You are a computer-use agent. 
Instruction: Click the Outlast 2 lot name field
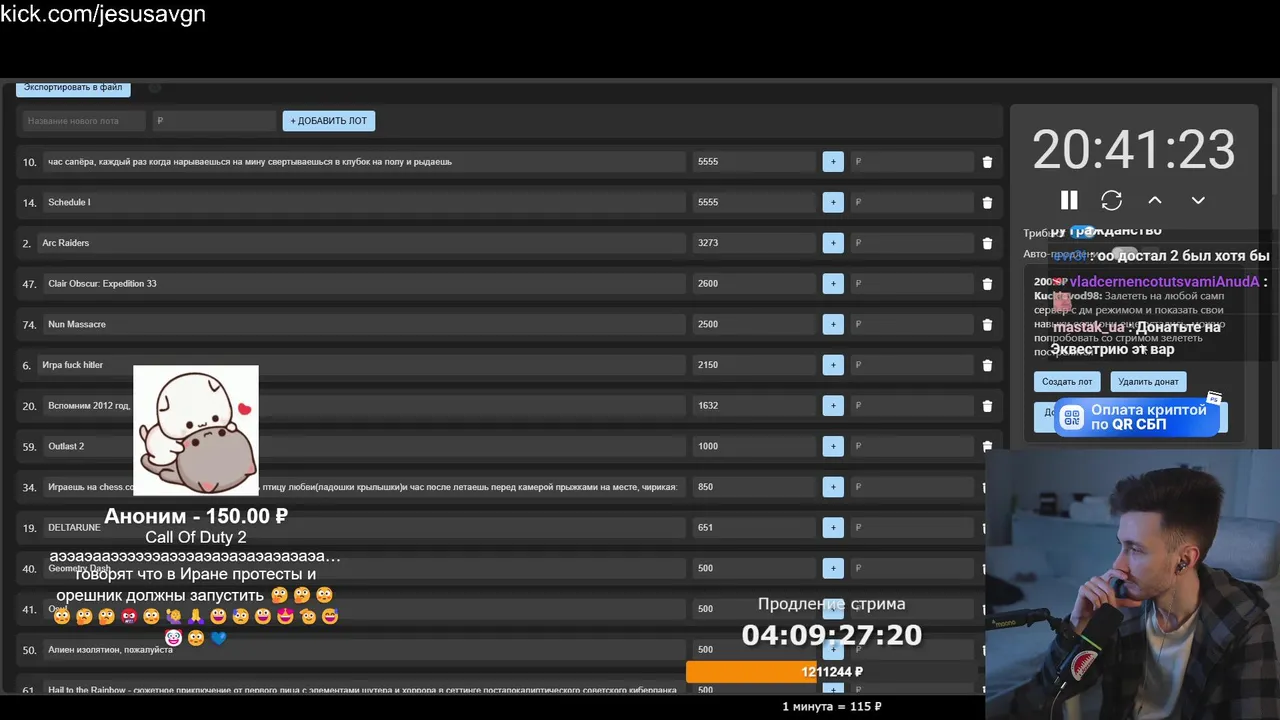pyautogui.click(x=364, y=446)
